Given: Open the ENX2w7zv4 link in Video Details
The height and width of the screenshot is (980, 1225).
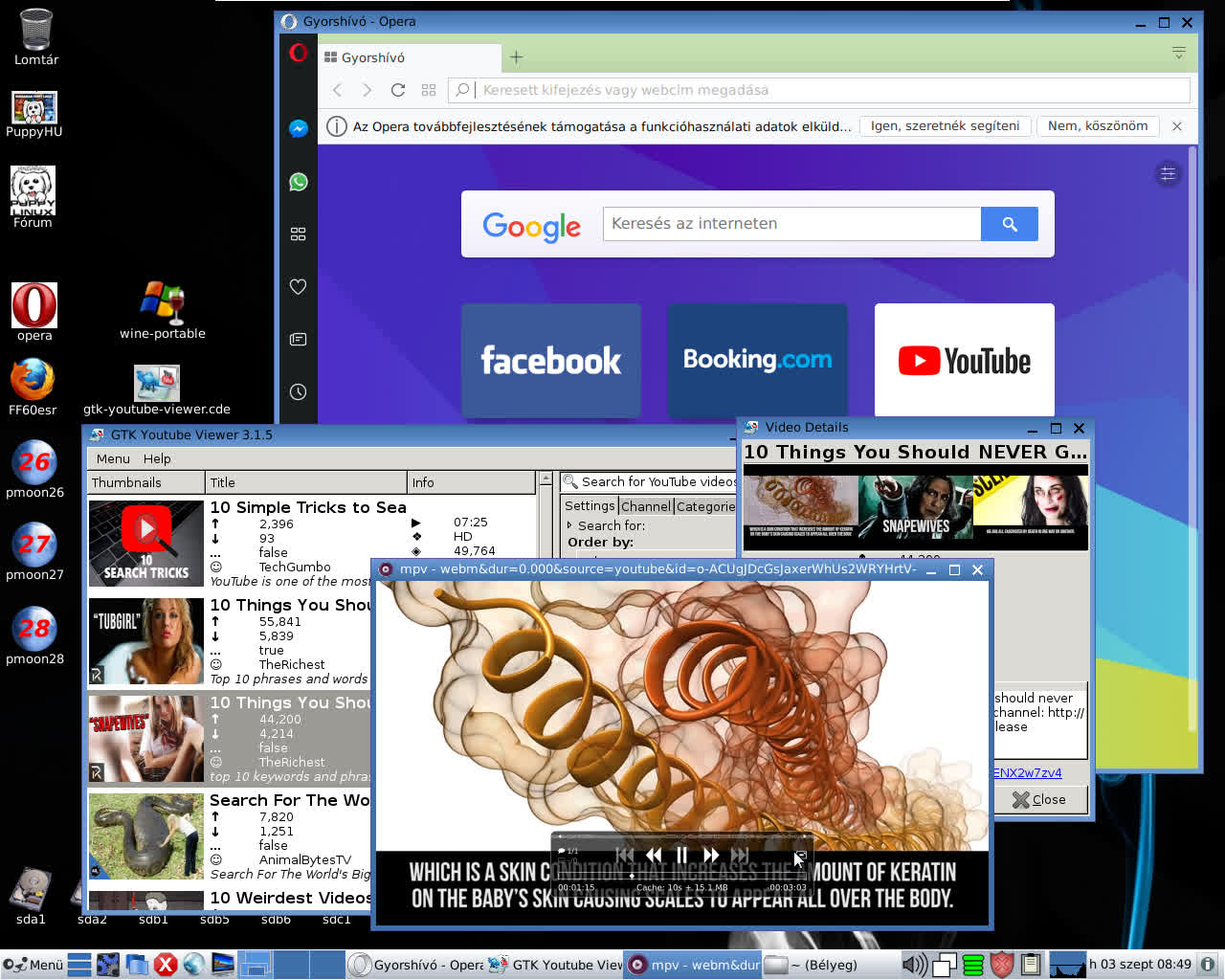Looking at the screenshot, I should coord(1028,772).
